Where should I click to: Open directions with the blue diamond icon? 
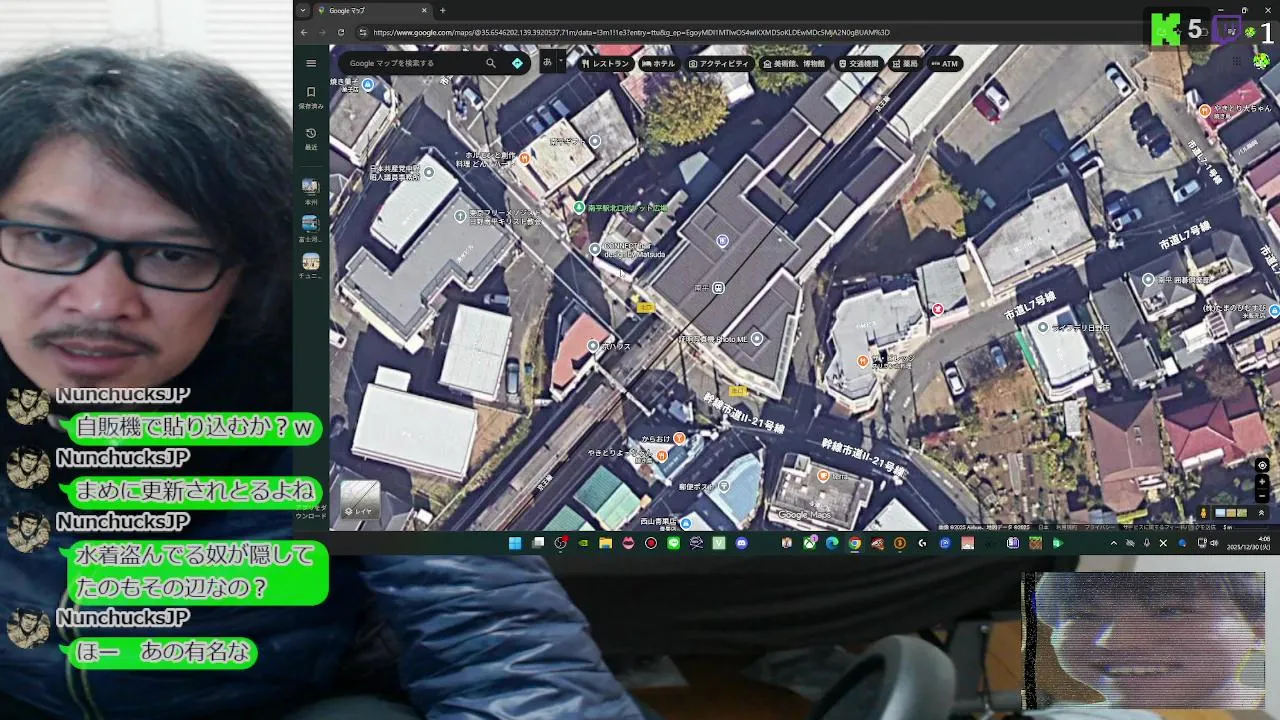(517, 63)
